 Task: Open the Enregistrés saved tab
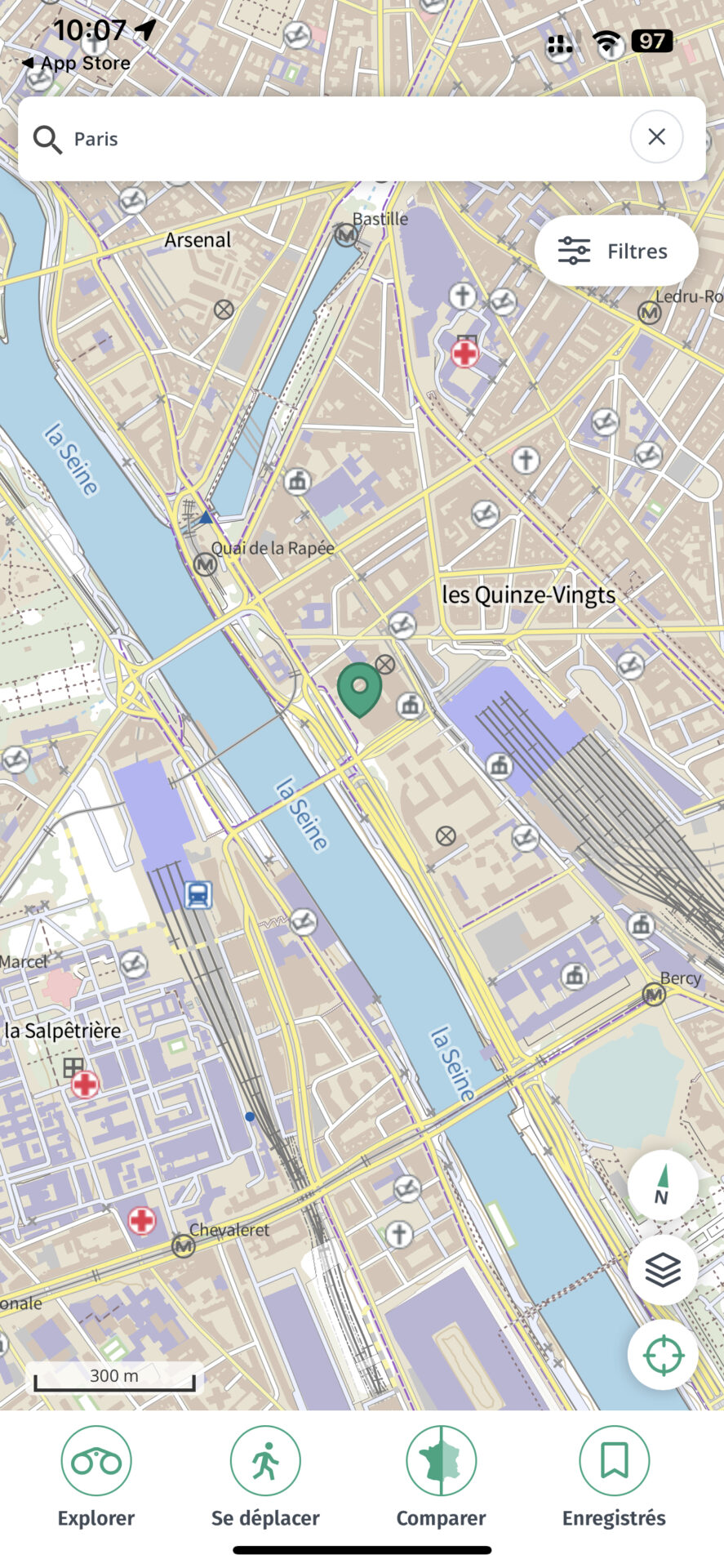[x=614, y=1478]
